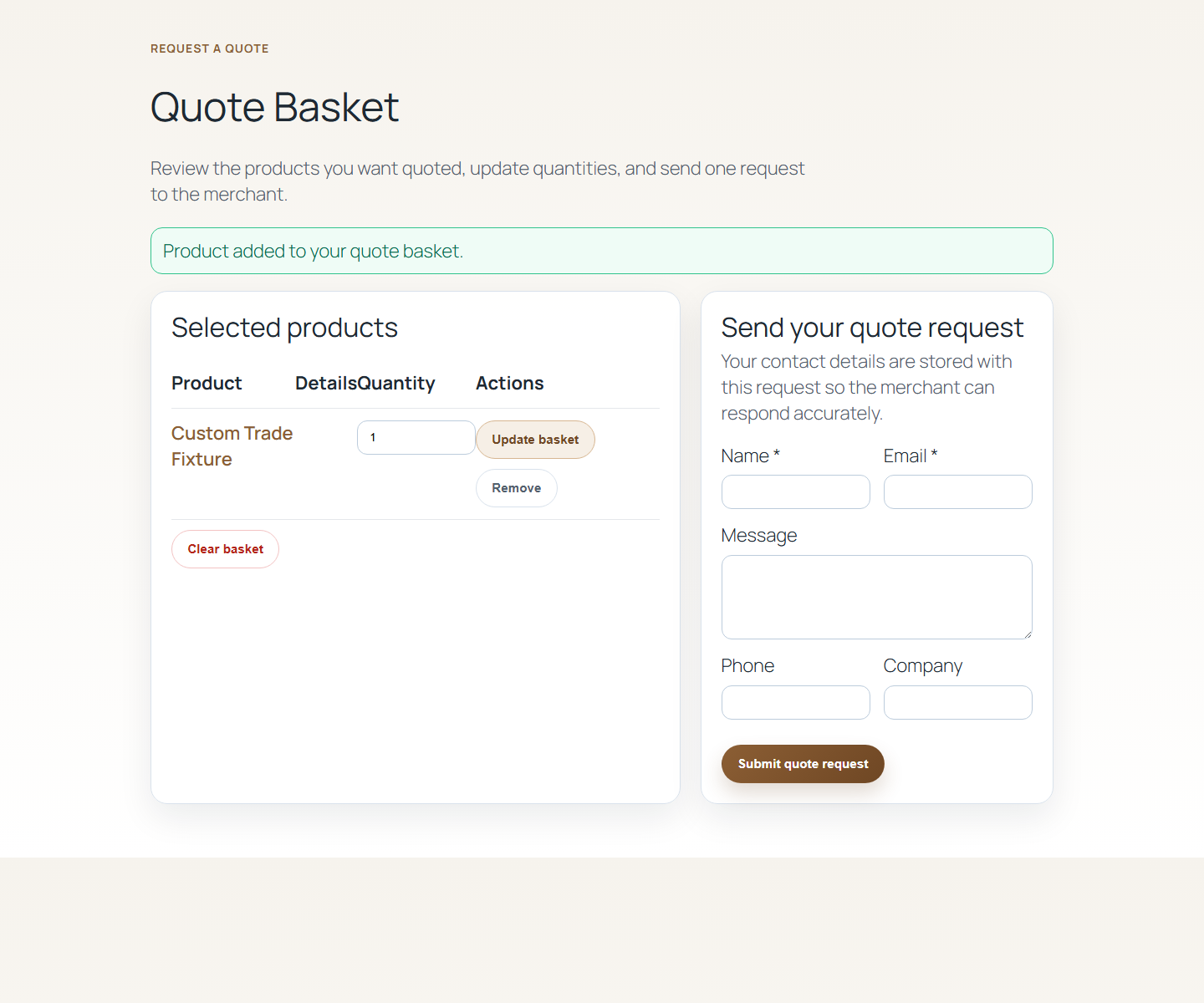Submit the quote request

click(x=802, y=763)
